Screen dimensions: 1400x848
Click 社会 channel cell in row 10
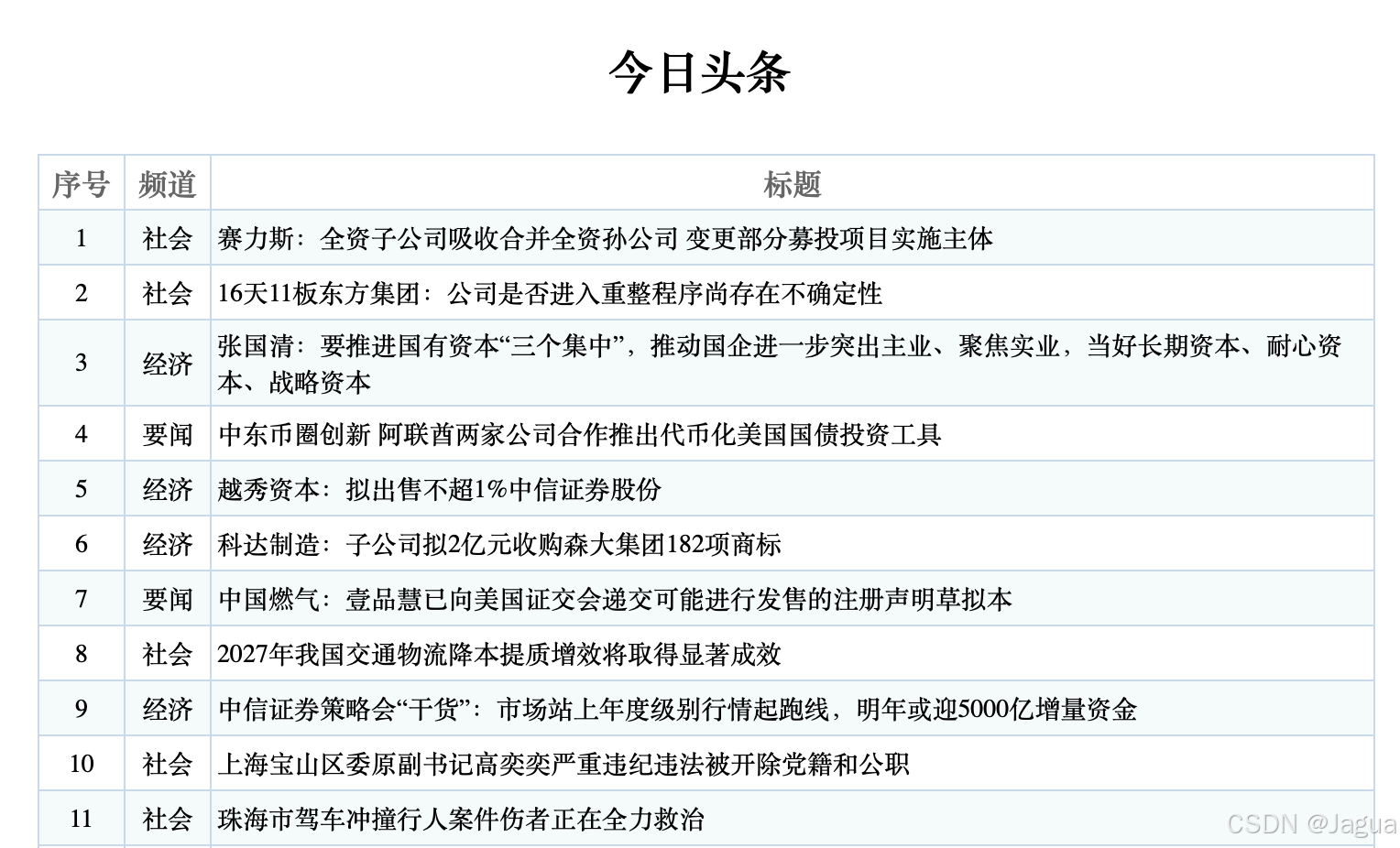coord(168,764)
